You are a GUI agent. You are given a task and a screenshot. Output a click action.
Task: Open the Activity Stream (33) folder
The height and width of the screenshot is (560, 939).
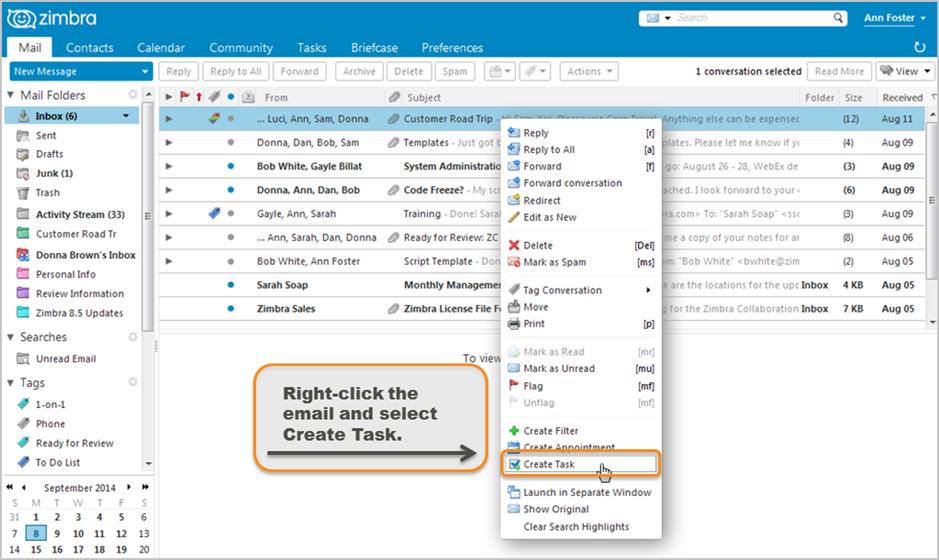click(80, 214)
